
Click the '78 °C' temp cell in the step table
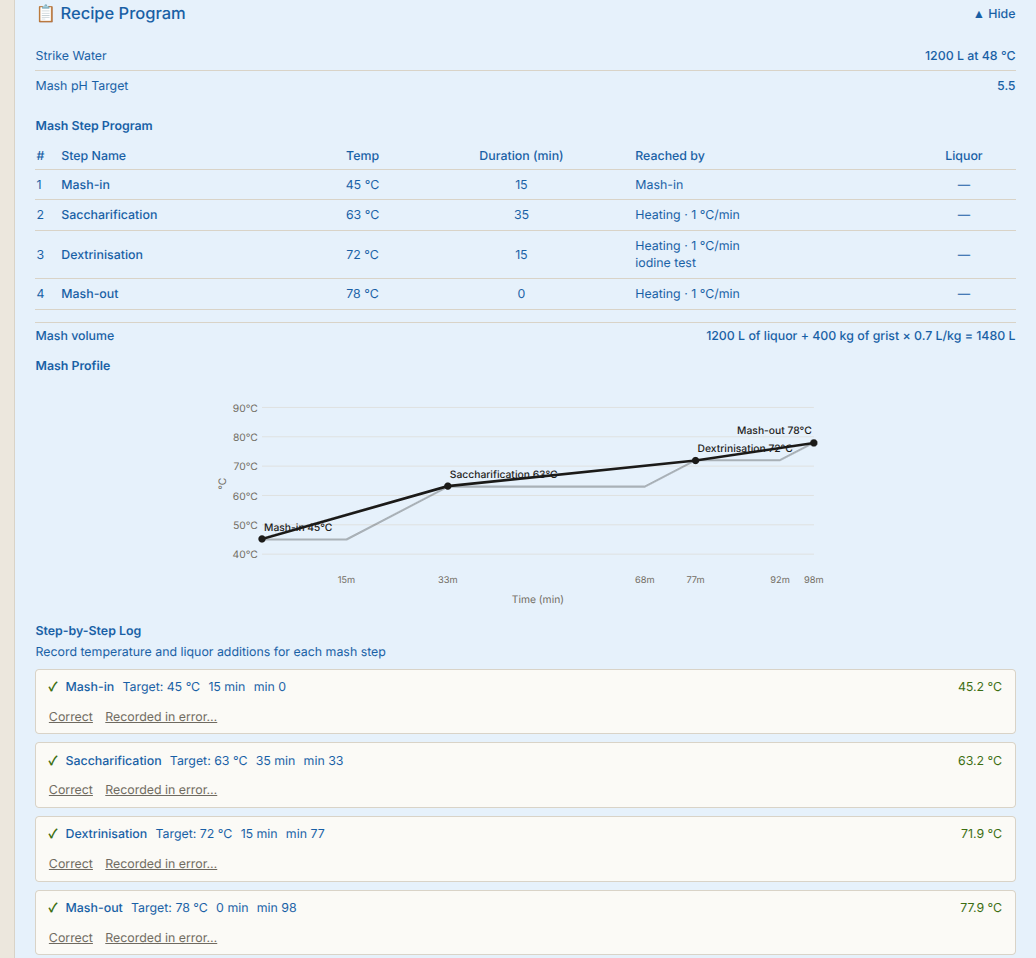tap(363, 294)
